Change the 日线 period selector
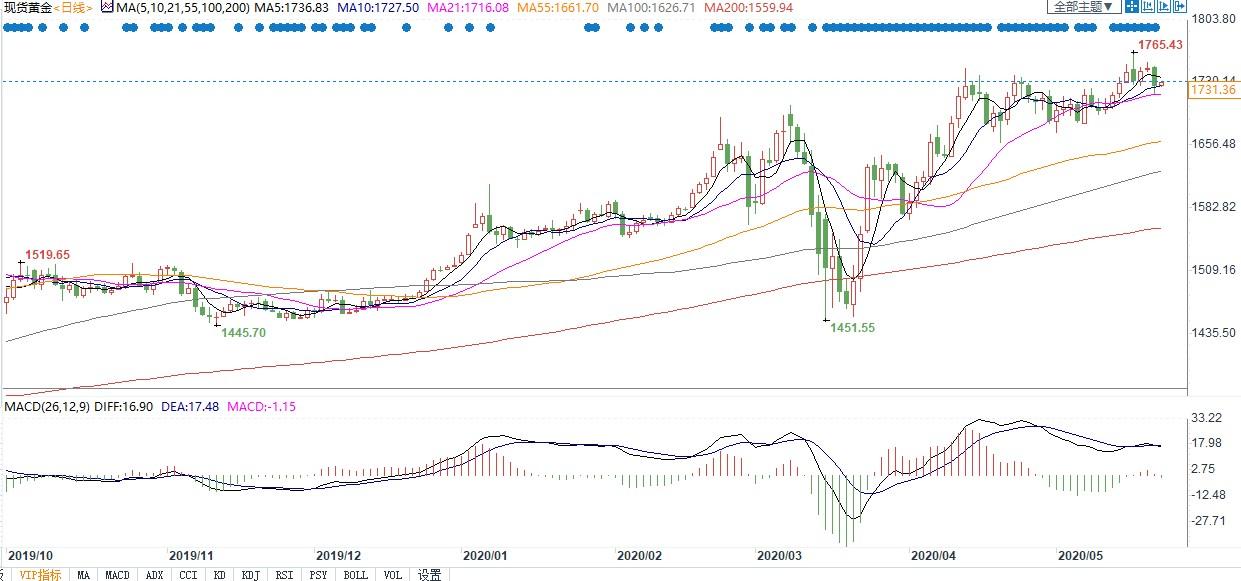The image size is (1241, 581). click(73, 8)
